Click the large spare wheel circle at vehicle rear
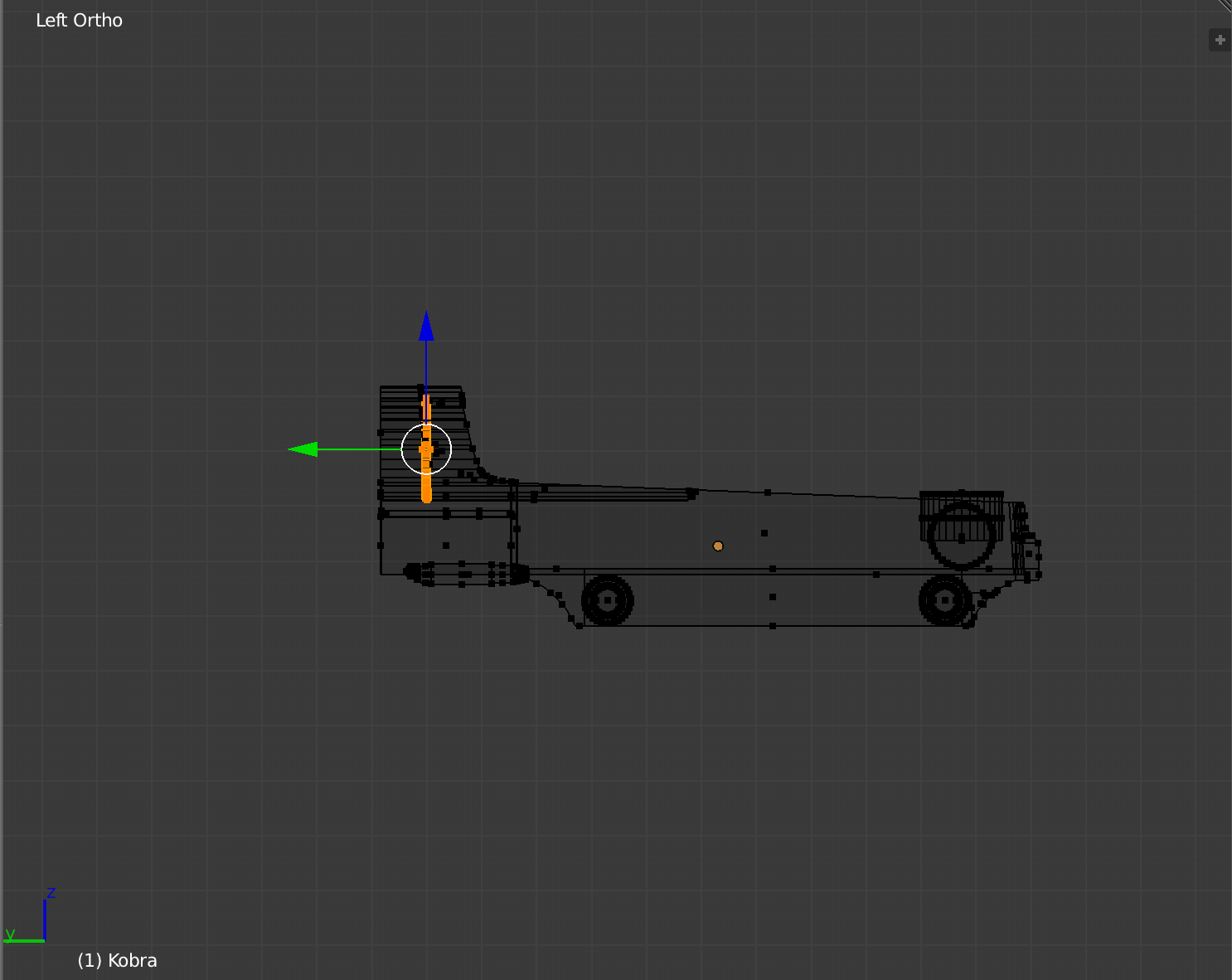 click(x=962, y=536)
